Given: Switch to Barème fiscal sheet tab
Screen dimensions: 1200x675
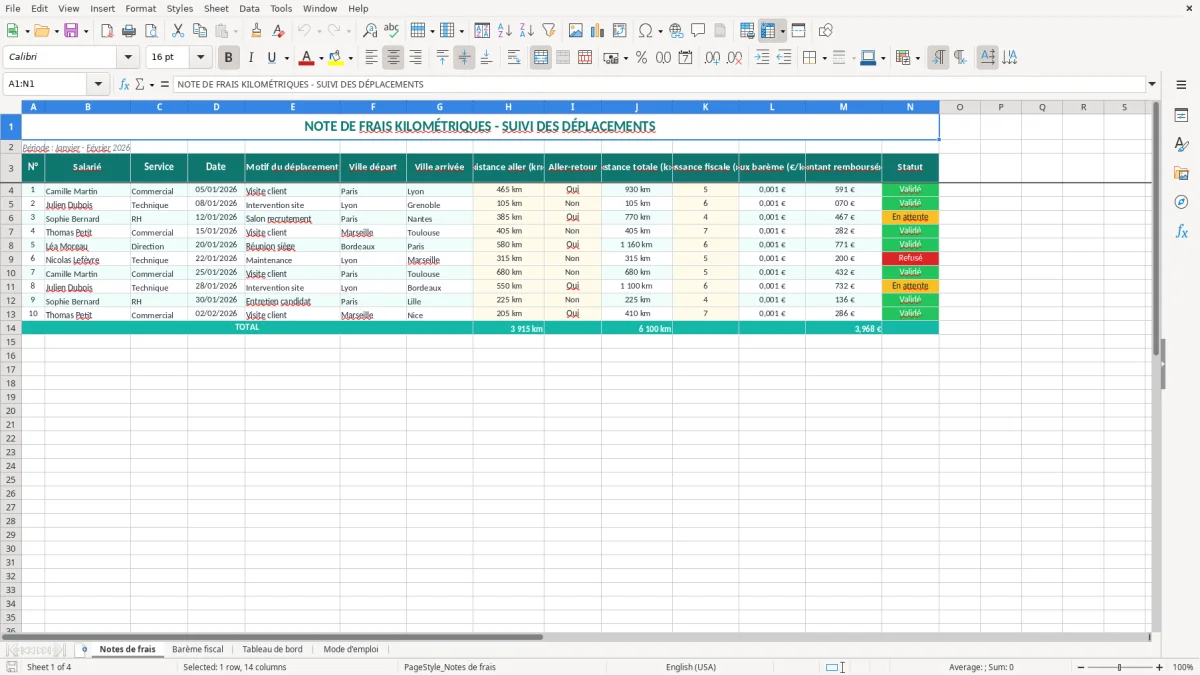Looking at the screenshot, I should coord(198,649).
